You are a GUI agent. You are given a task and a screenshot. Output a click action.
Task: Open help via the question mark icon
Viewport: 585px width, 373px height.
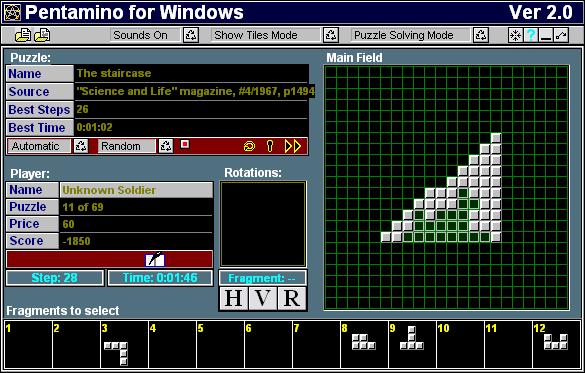click(531, 35)
